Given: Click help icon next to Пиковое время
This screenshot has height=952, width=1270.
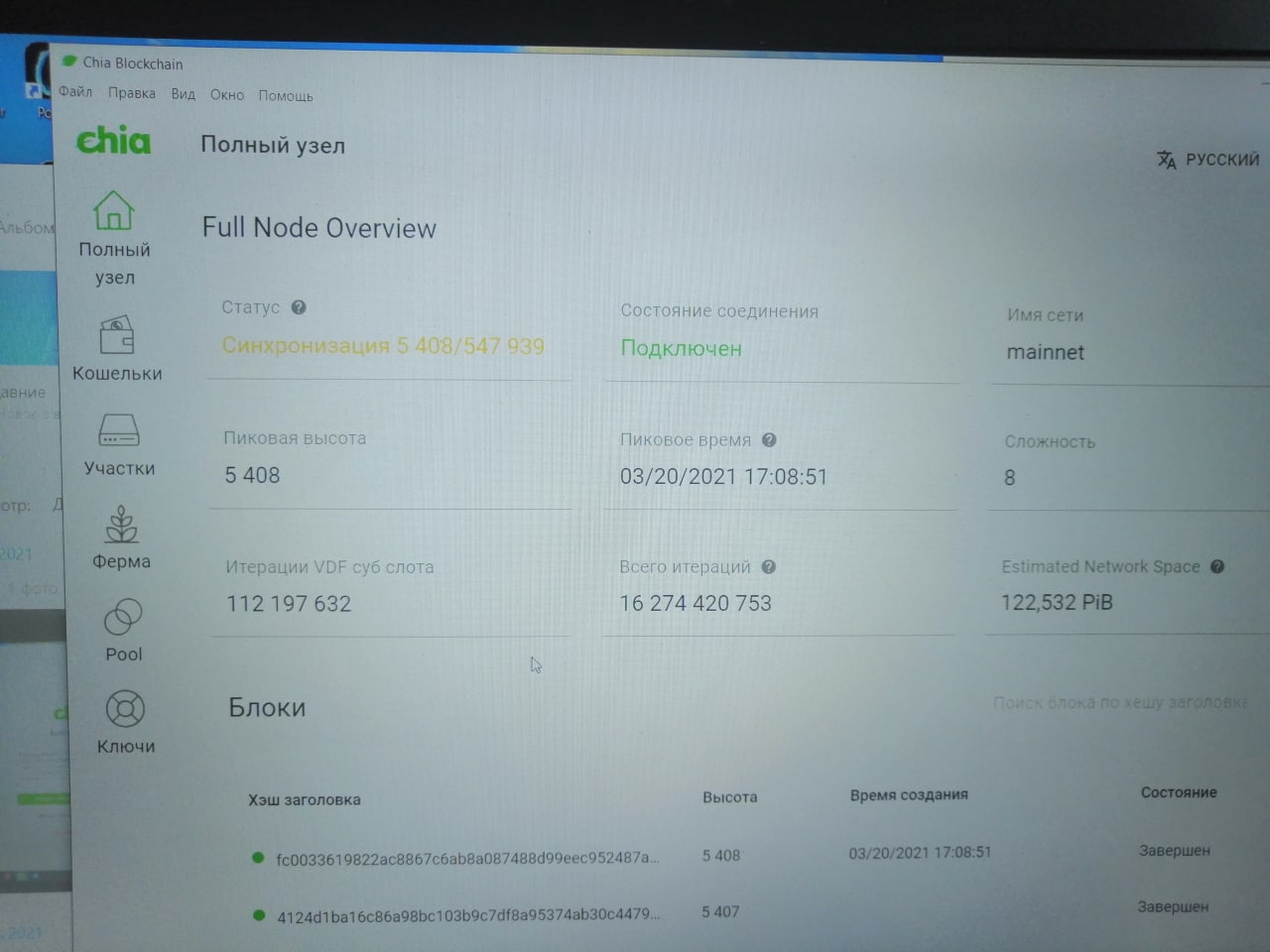Looking at the screenshot, I should point(769,439).
